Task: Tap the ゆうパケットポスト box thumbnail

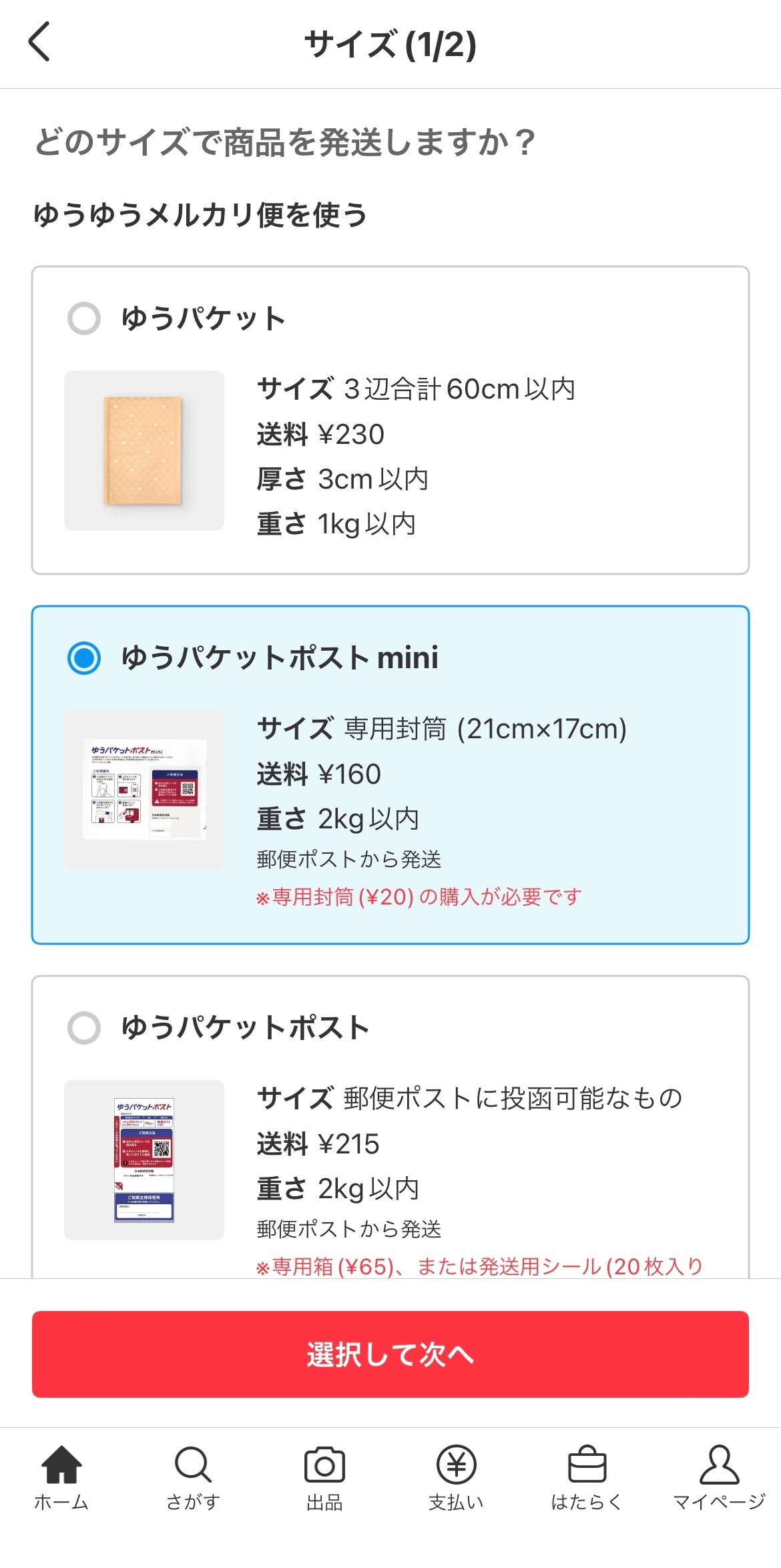Action: click(x=144, y=1159)
